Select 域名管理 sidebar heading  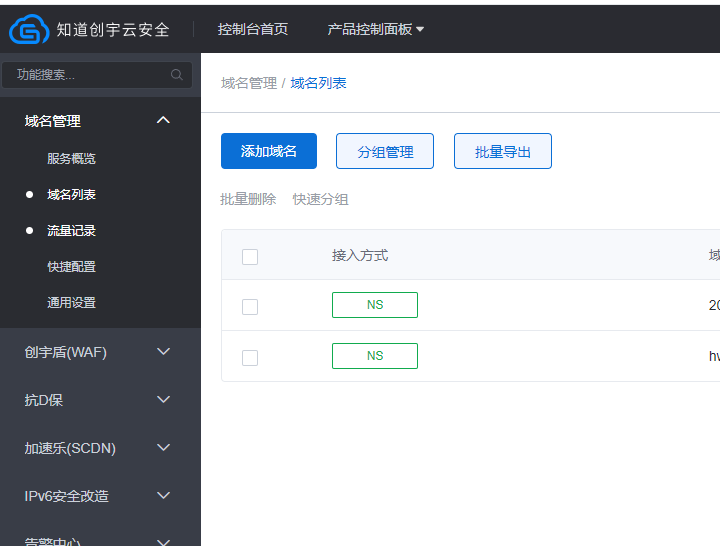pos(53,121)
